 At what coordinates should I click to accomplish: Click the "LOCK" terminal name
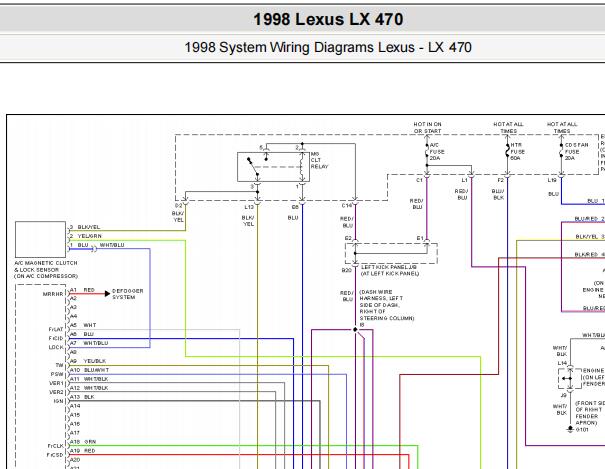click(56, 347)
